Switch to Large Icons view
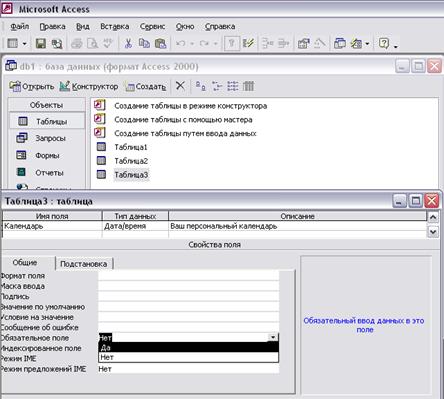This screenshot has height=399, width=444. [x=200, y=86]
